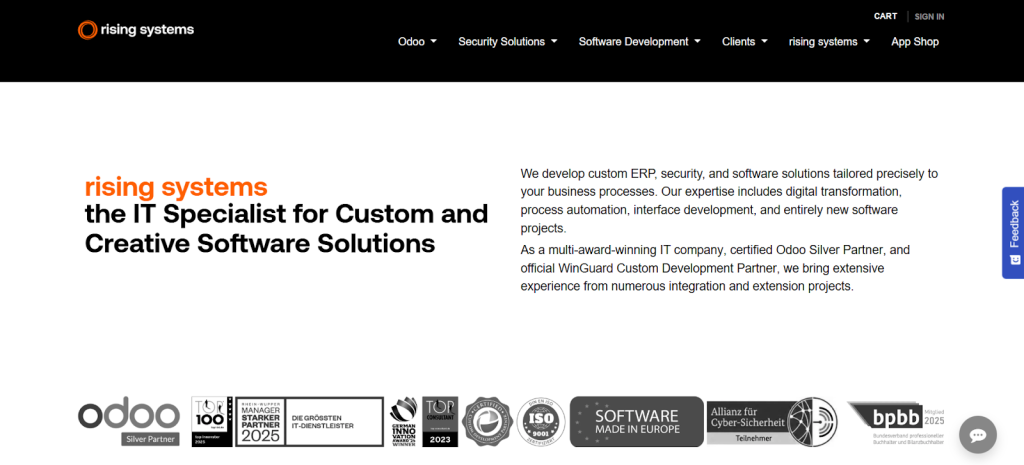Click the Top 100 innovator badge
1024x465 pixels.
(x=212, y=422)
